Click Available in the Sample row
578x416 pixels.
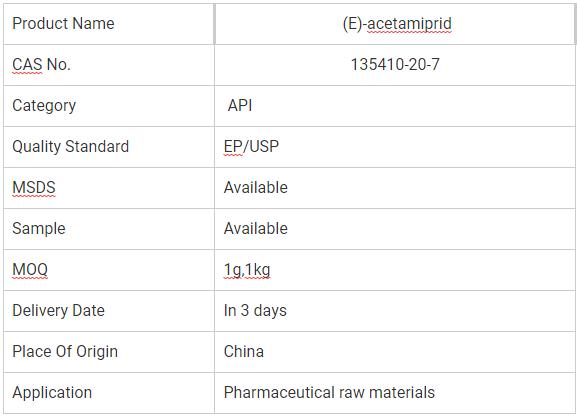pyautogui.click(x=255, y=228)
